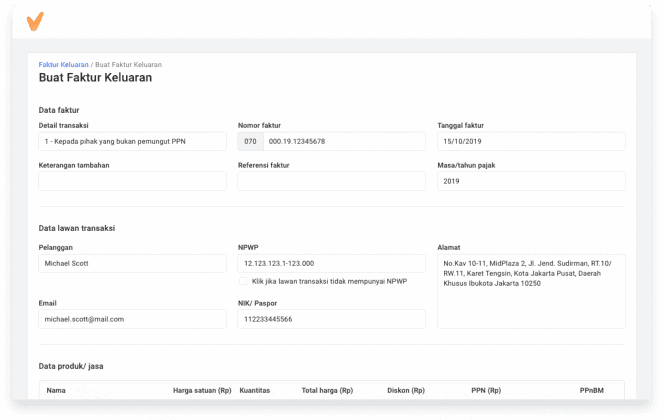The height and width of the screenshot is (420, 664).
Task: Click the NPWP number field
Action: (331, 263)
